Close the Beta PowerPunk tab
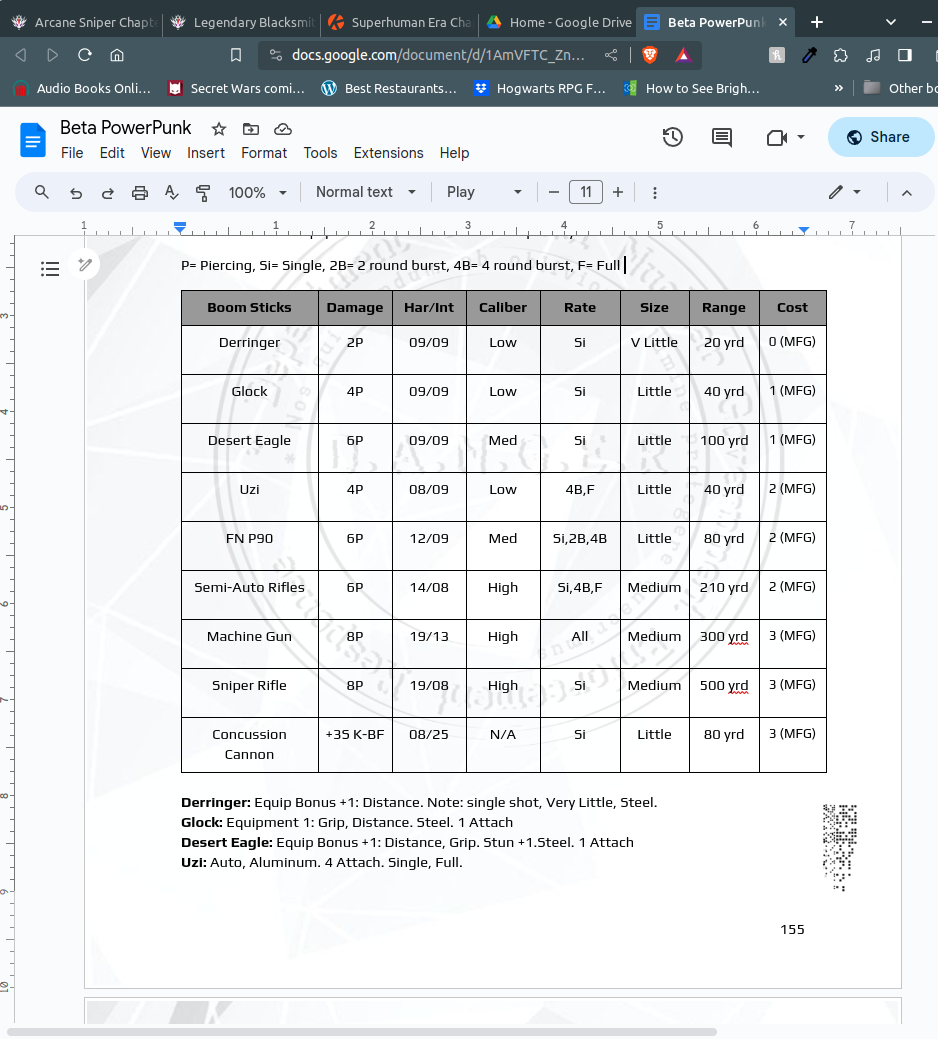This screenshot has height=1039, width=938. tap(783, 22)
